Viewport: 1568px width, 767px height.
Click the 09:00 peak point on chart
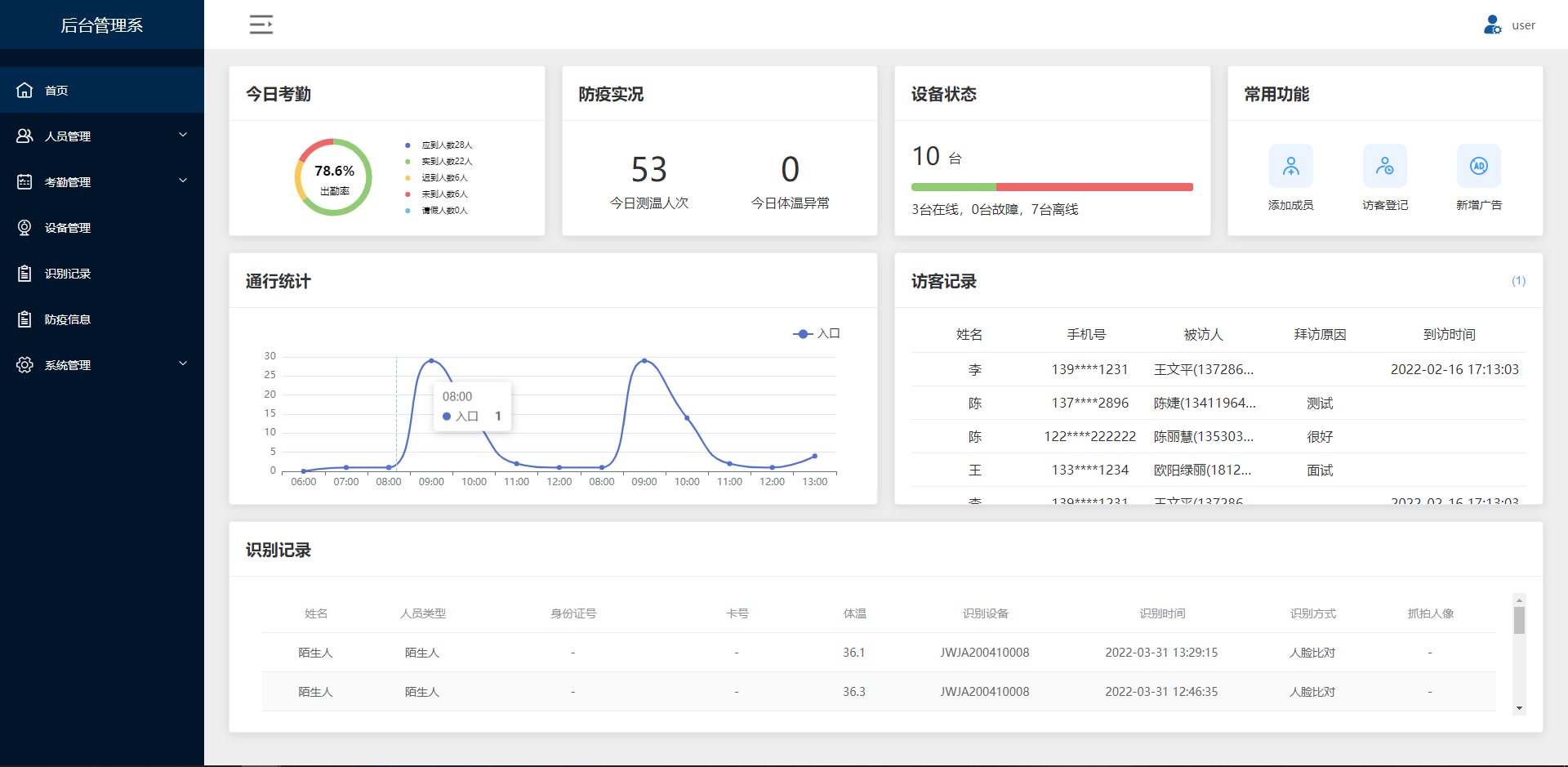coord(431,360)
